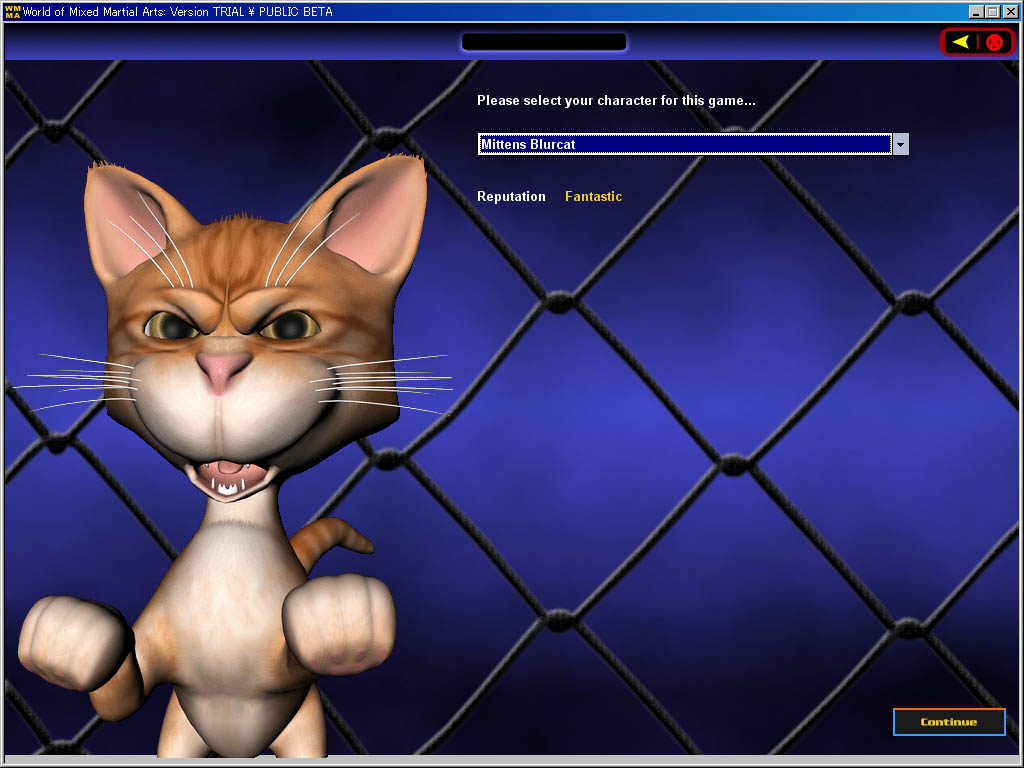Maximize the game window
The image size is (1024, 768).
coord(992,12)
